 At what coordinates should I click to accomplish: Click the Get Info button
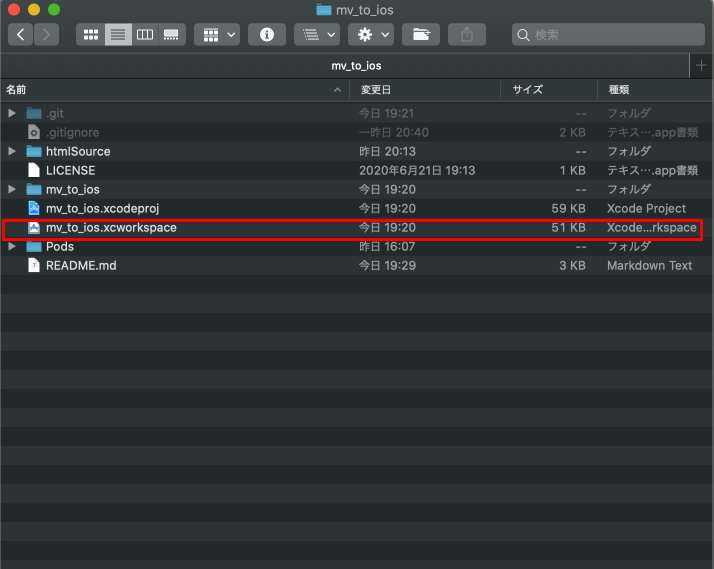pos(267,35)
